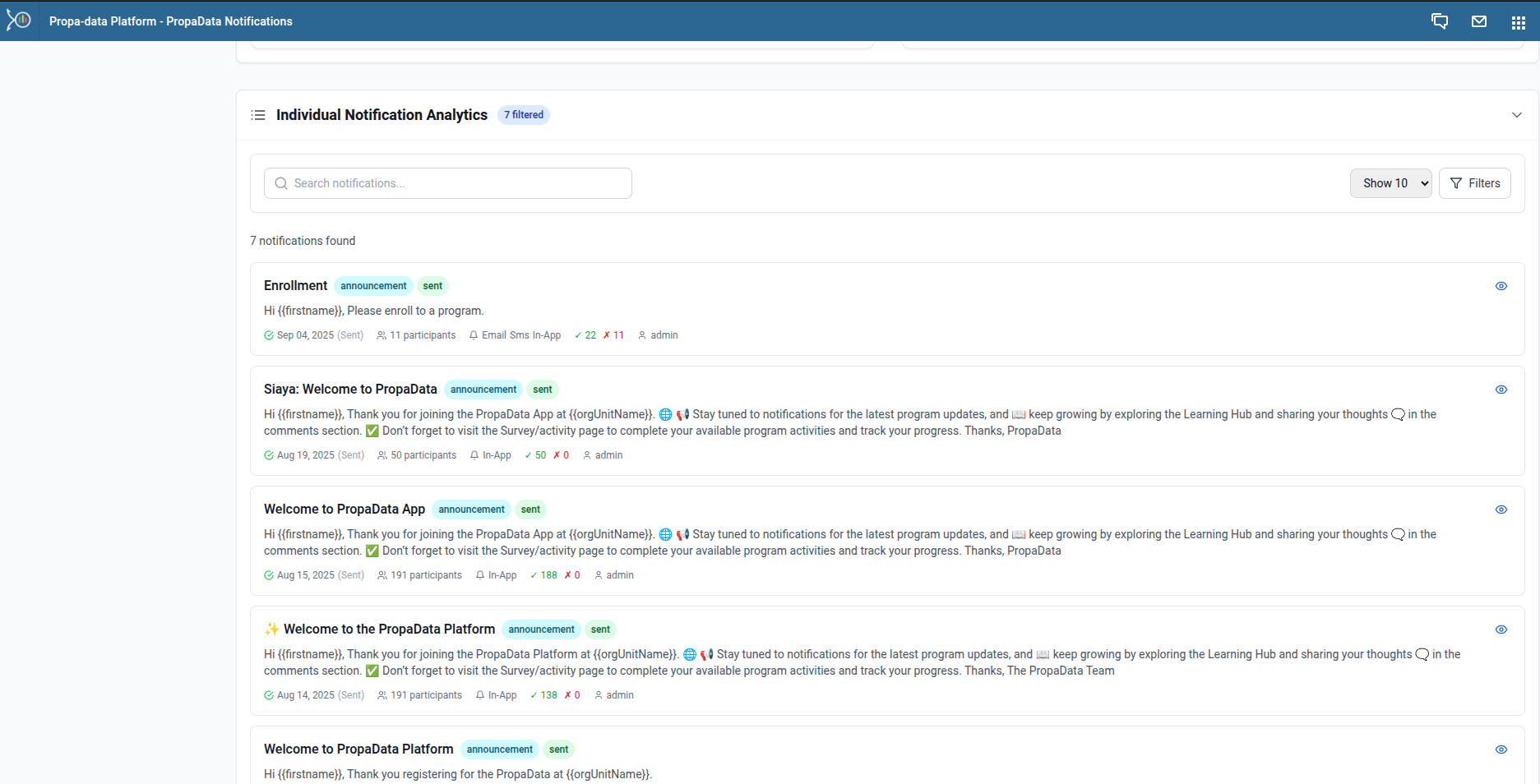Screen dimensions: 1540x784
Task: Click the sent badge on Siaya notification
Action: click(542, 389)
